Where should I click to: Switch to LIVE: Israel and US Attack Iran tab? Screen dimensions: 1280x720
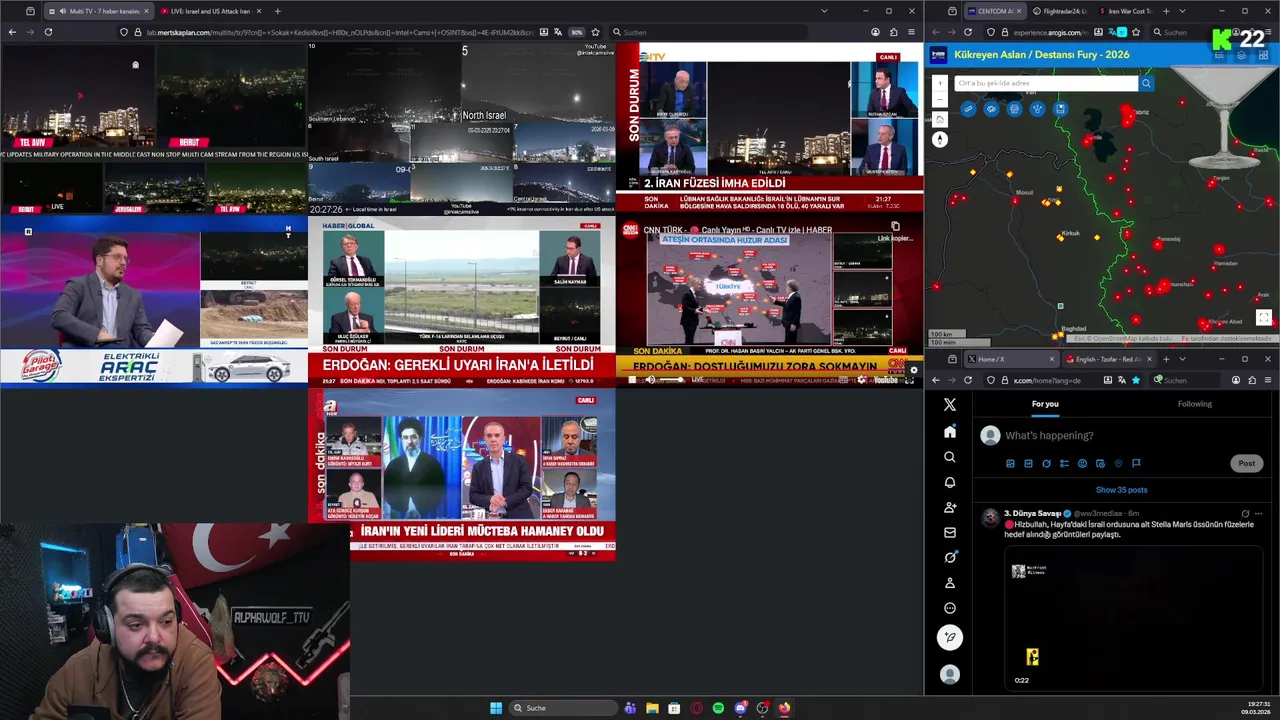211,11
